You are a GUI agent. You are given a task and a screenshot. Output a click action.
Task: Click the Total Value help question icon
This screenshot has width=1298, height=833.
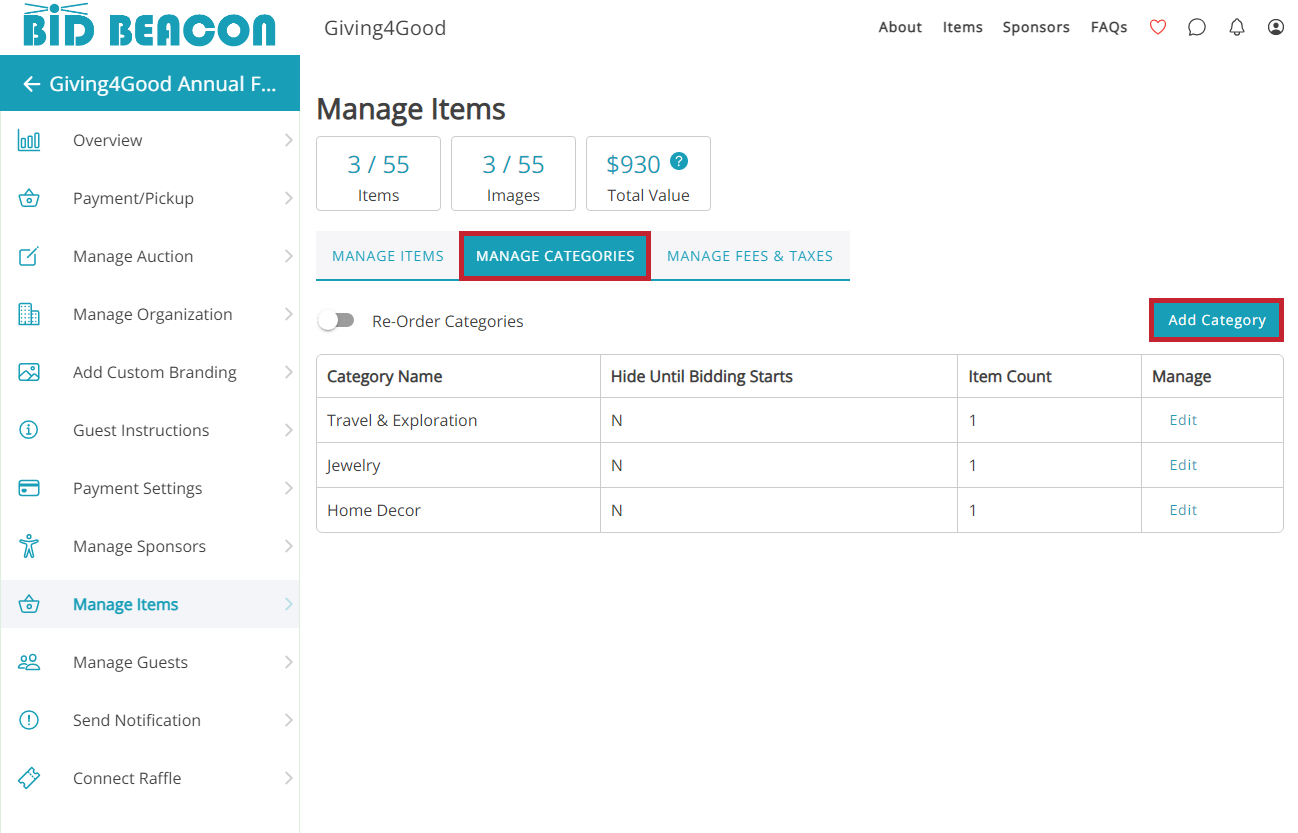coord(679,161)
